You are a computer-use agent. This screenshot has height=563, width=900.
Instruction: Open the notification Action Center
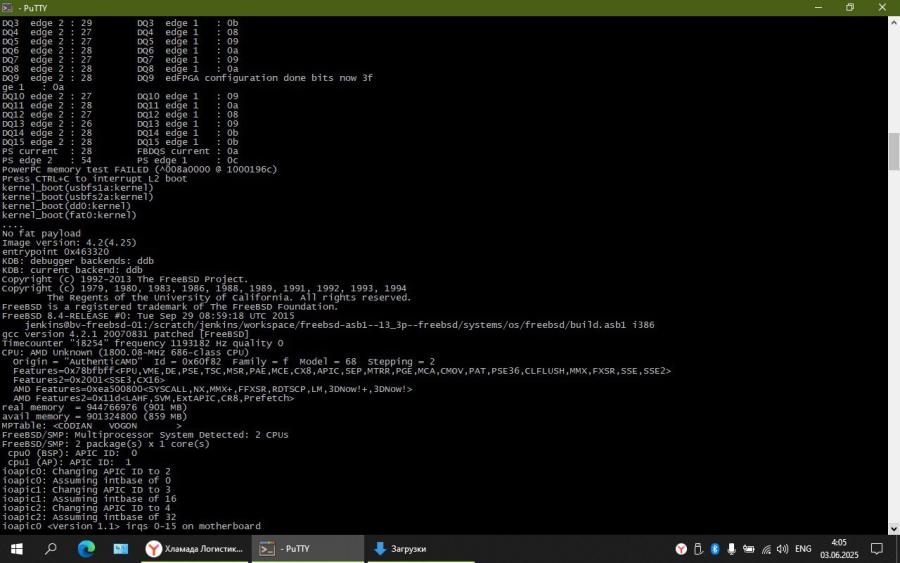tap(876, 548)
